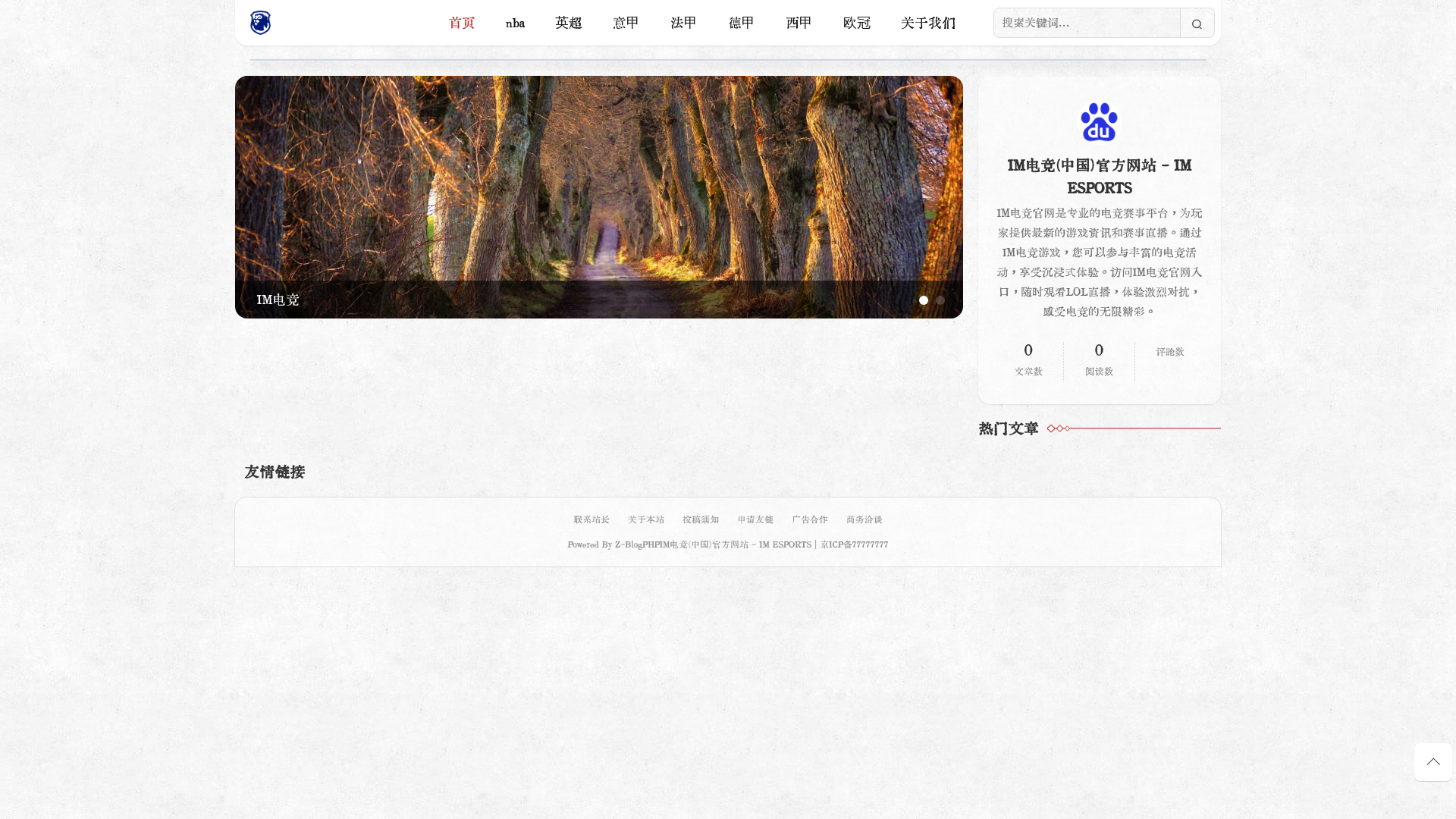Screen dimensions: 1456x819
Task: Click the 阅读数 counter
Action: coord(1099,360)
